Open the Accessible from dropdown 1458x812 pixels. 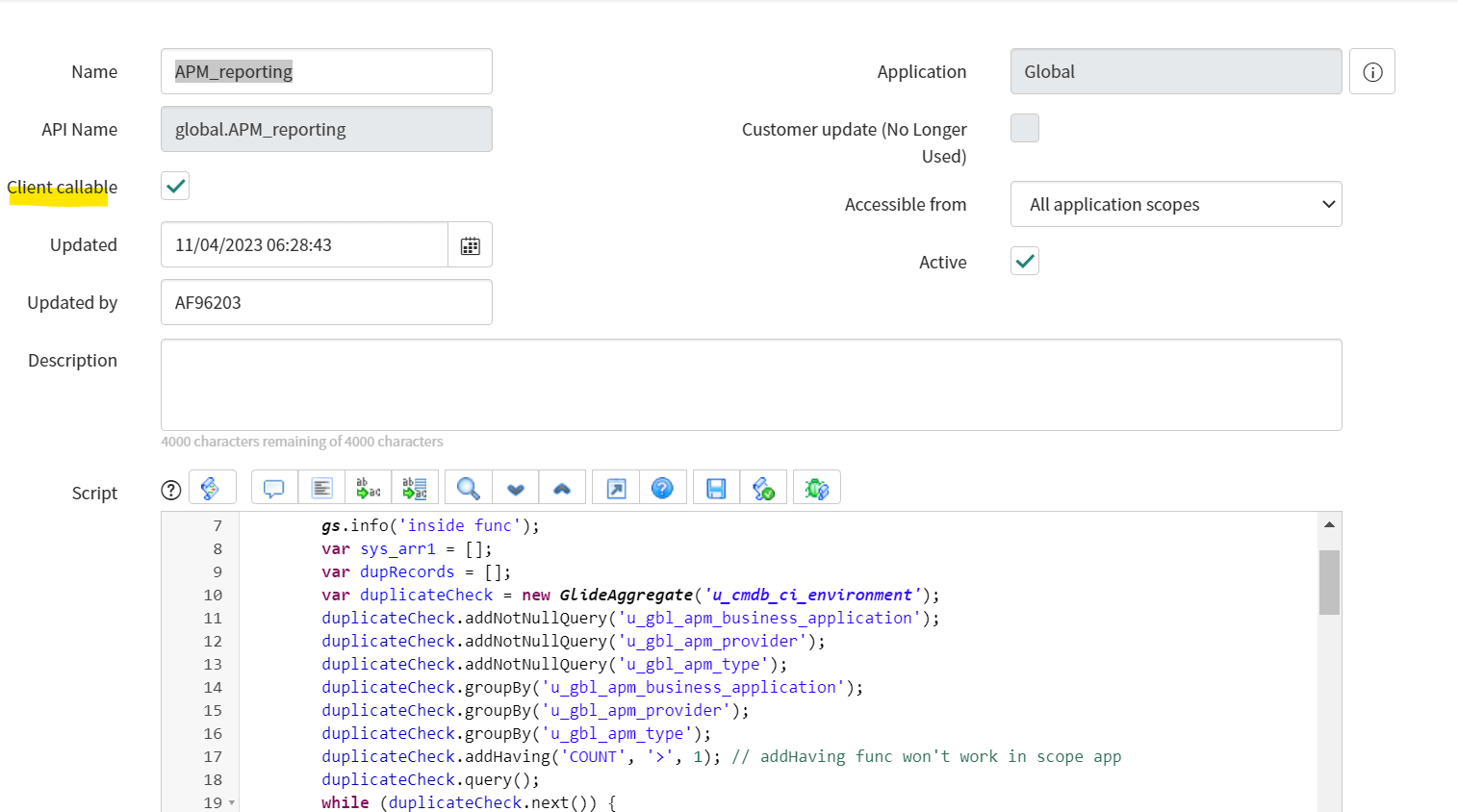tap(1175, 204)
